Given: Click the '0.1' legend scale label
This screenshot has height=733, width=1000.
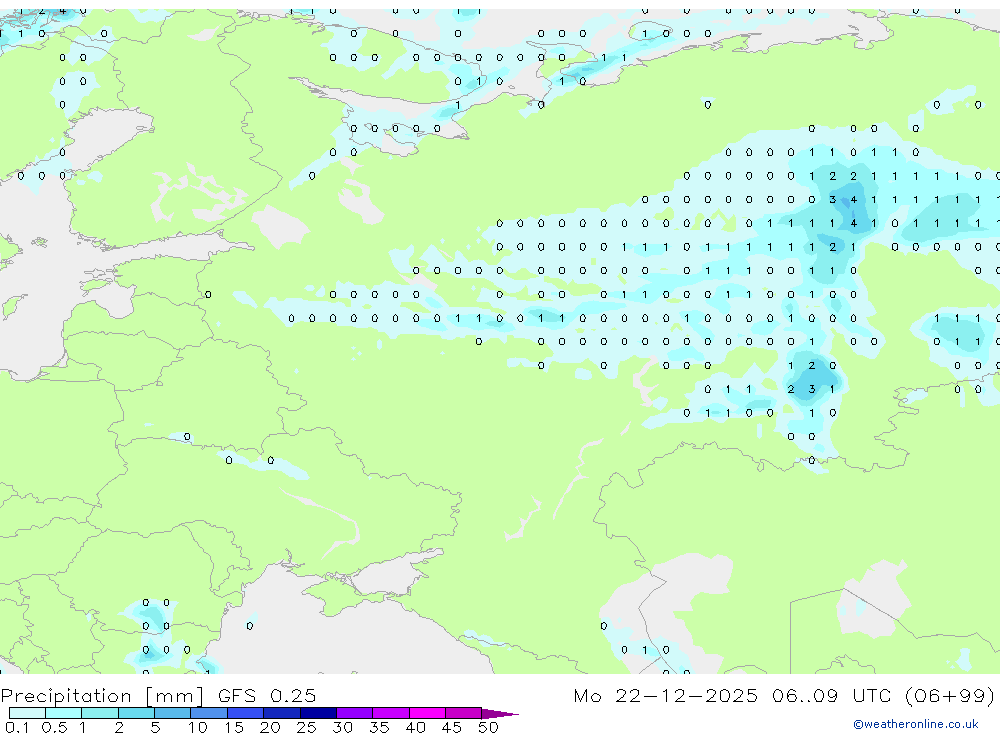Looking at the screenshot, I should pyautogui.click(x=17, y=727).
